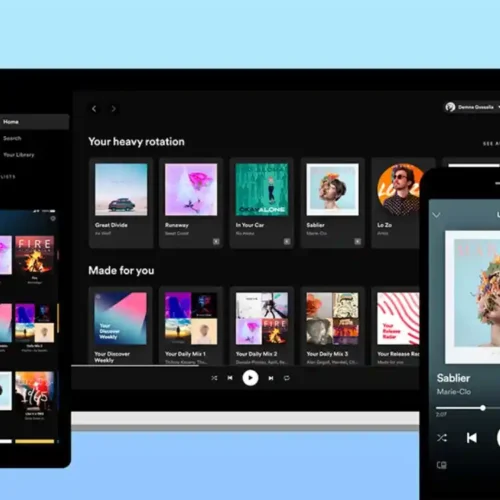Click 'Your Daily Mix 1' label text
Viewport: 500px width, 500px height.
pyautogui.click(x=185, y=354)
